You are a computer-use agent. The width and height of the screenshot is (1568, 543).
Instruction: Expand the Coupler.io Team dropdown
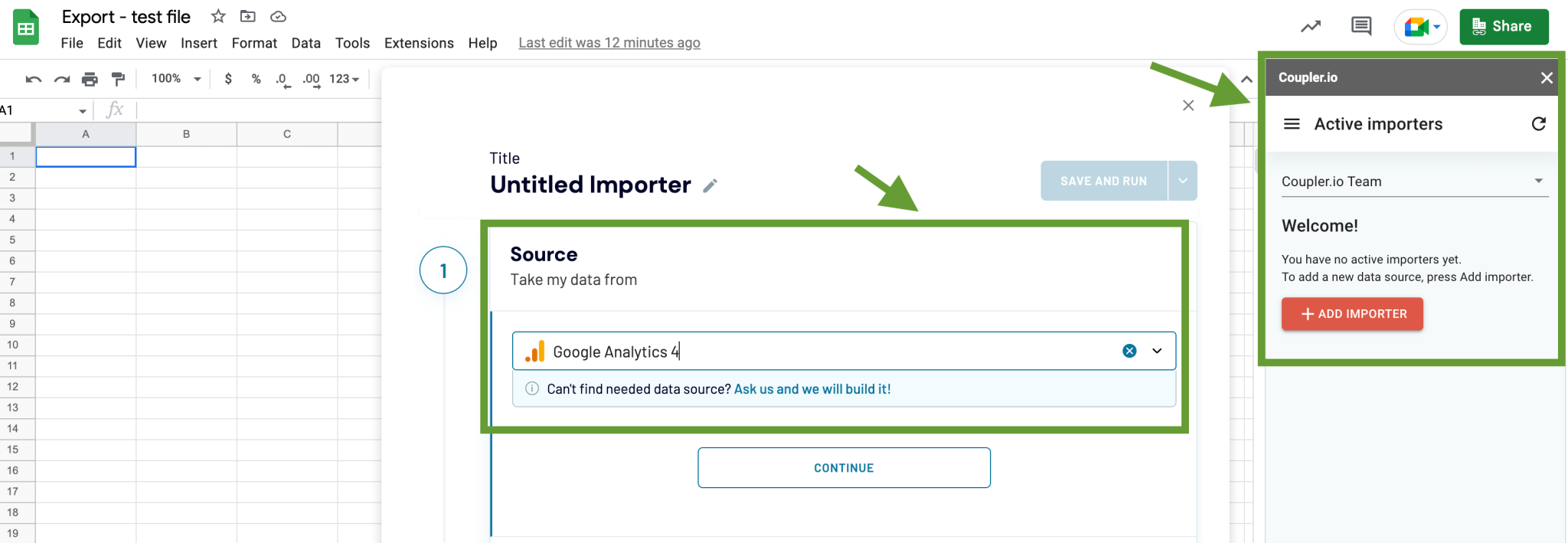click(x=1540, y=181)
